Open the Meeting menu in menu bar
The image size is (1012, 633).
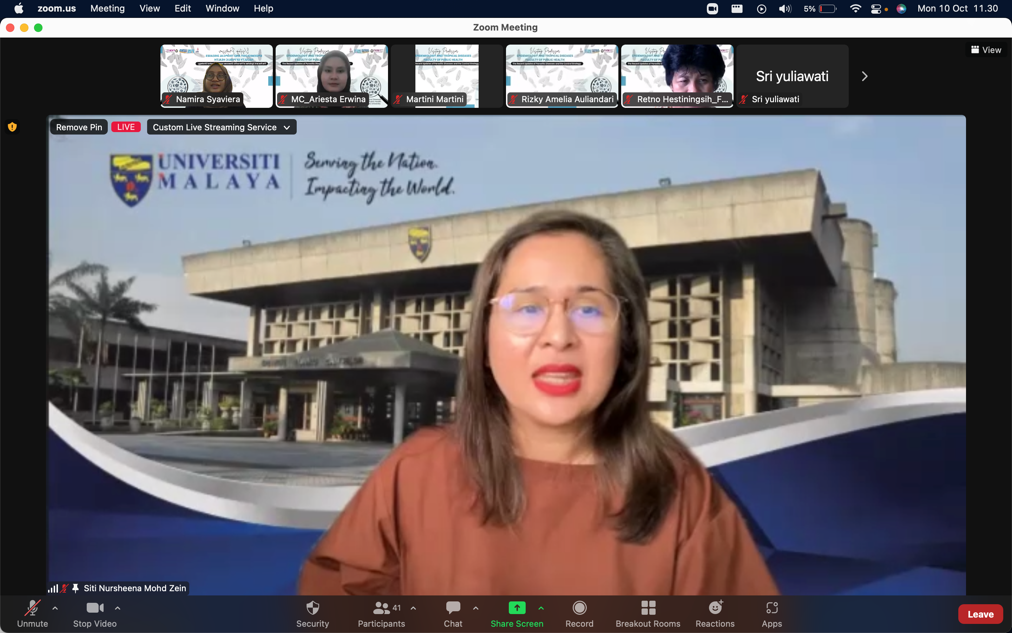pyautogui.click(x=107, y=8)
